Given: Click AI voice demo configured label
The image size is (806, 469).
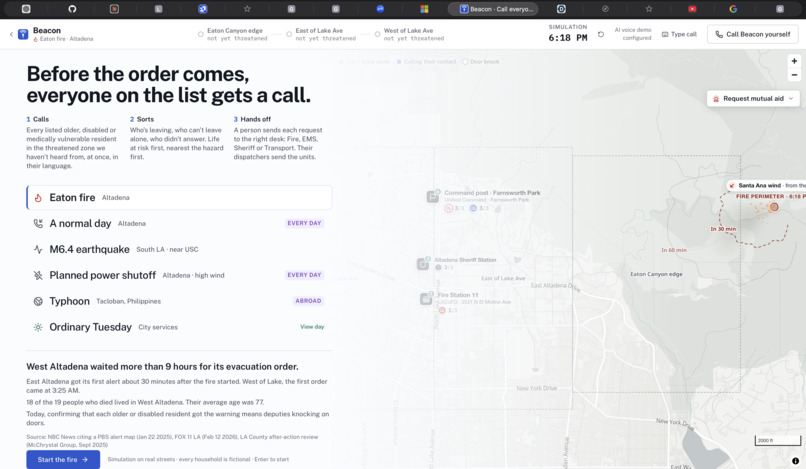Looking at the screenshot, I should pyautogui.click(x=633, y=34).
